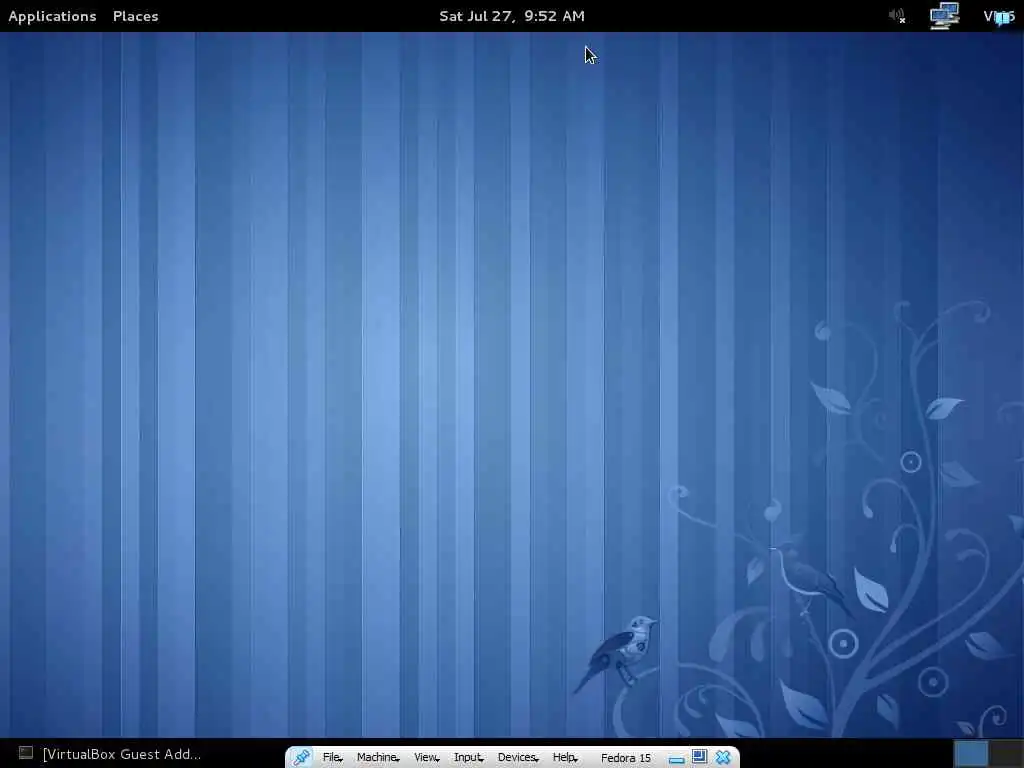Open the Machine menu in VirtualBox mini toolbar
Screen dimensions: 1024x768
(377, 758)
